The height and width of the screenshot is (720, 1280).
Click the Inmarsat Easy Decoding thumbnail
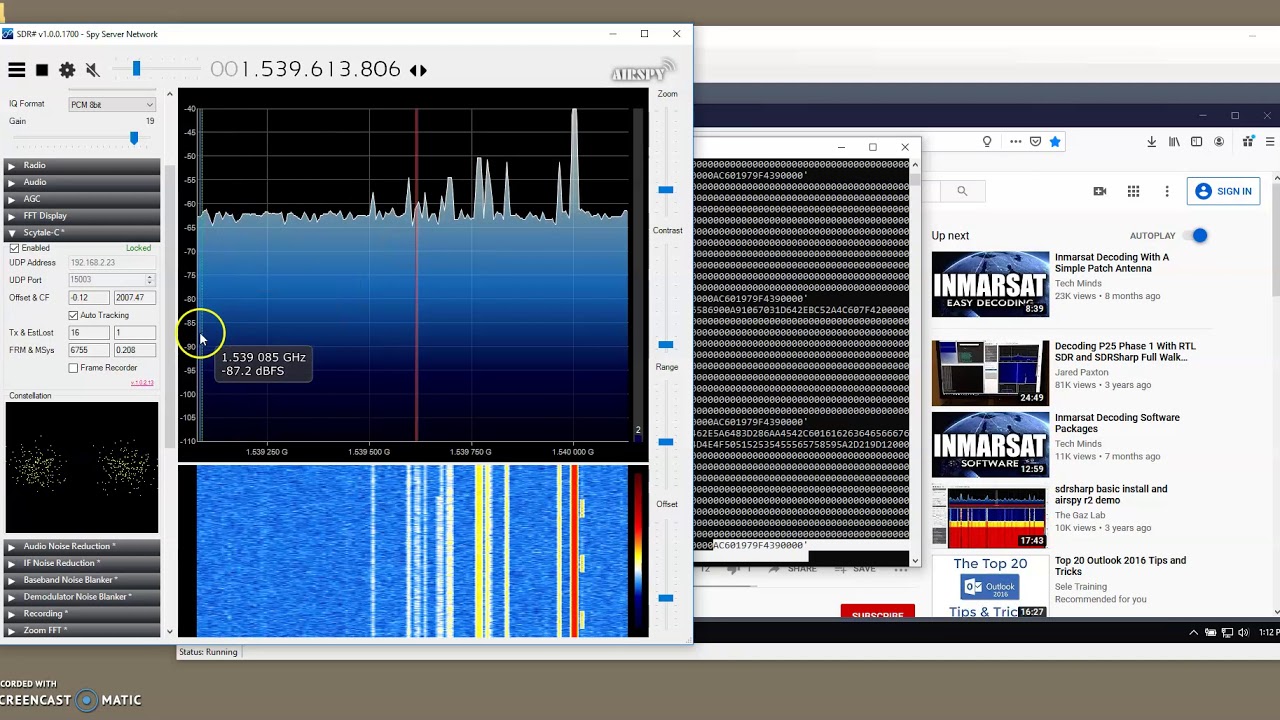point(990,284)
